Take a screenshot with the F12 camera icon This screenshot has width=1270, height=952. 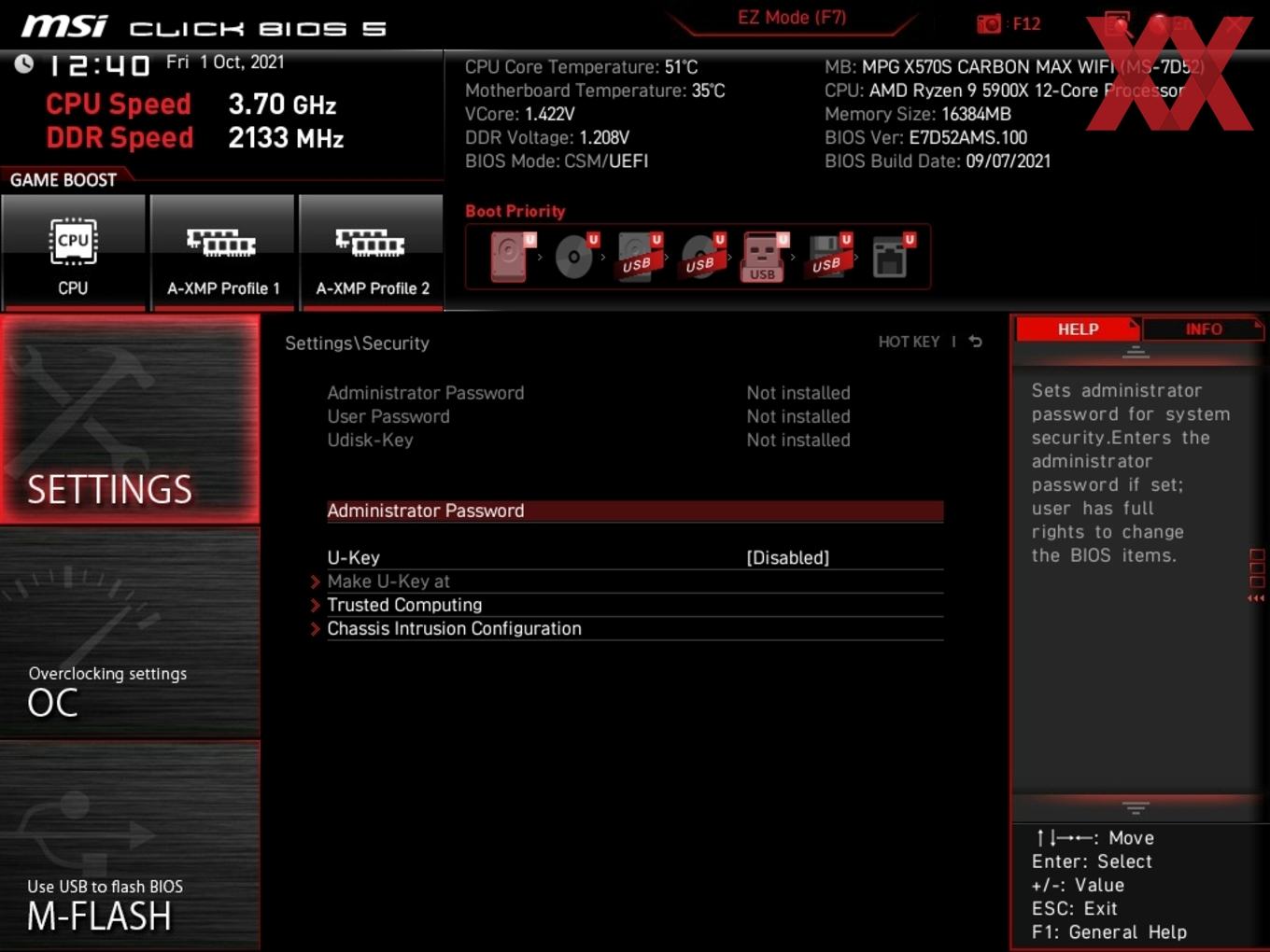[989, 23]
